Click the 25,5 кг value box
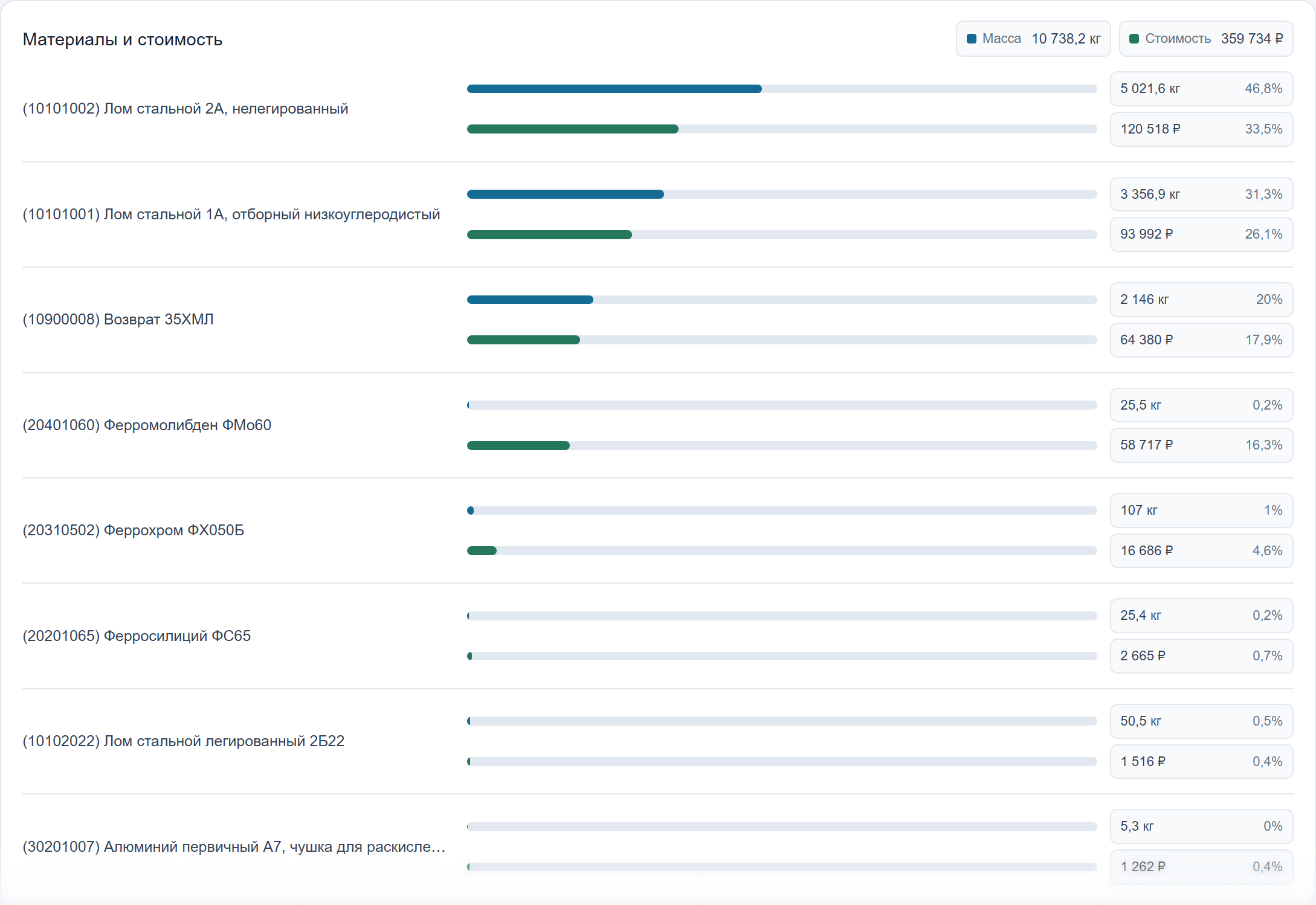Image resolution: width=1316 pixels, height=905 pixels. (1201, 405)
